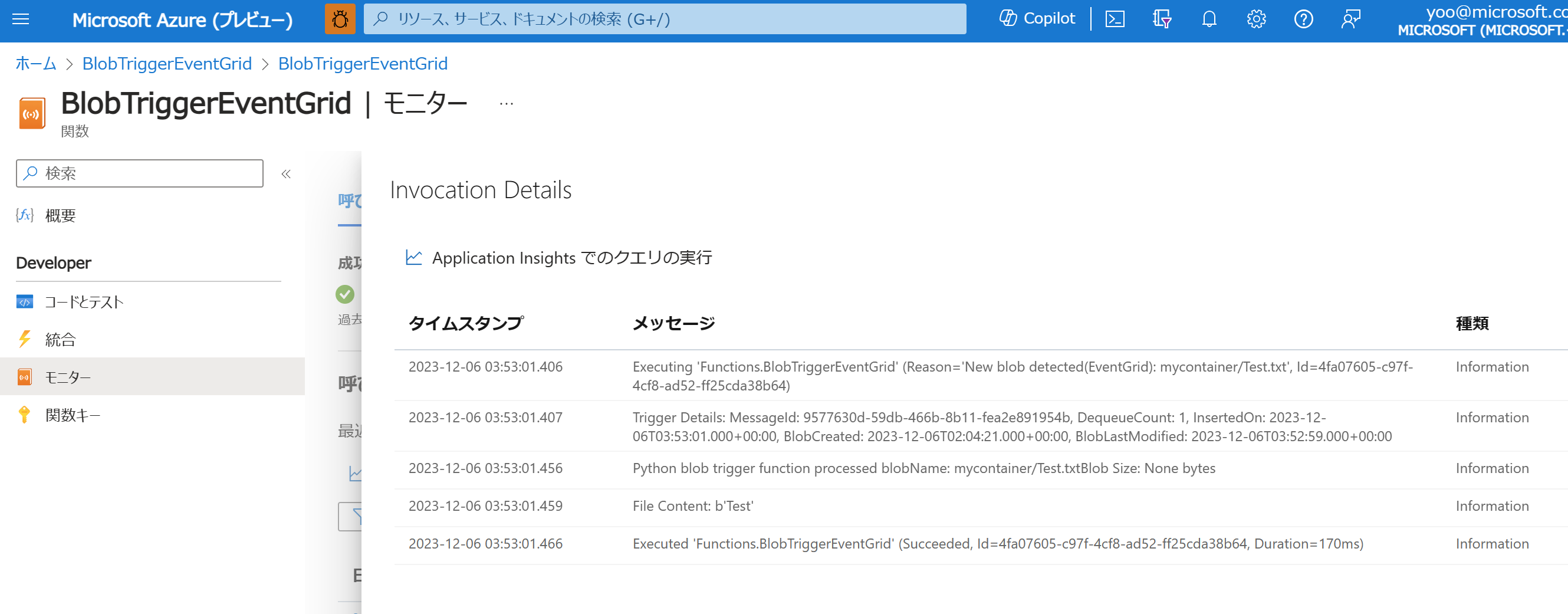Open the notifications bell
Image resolution: width=1568 pixels, height=614 pixels.
(1209, 19)
